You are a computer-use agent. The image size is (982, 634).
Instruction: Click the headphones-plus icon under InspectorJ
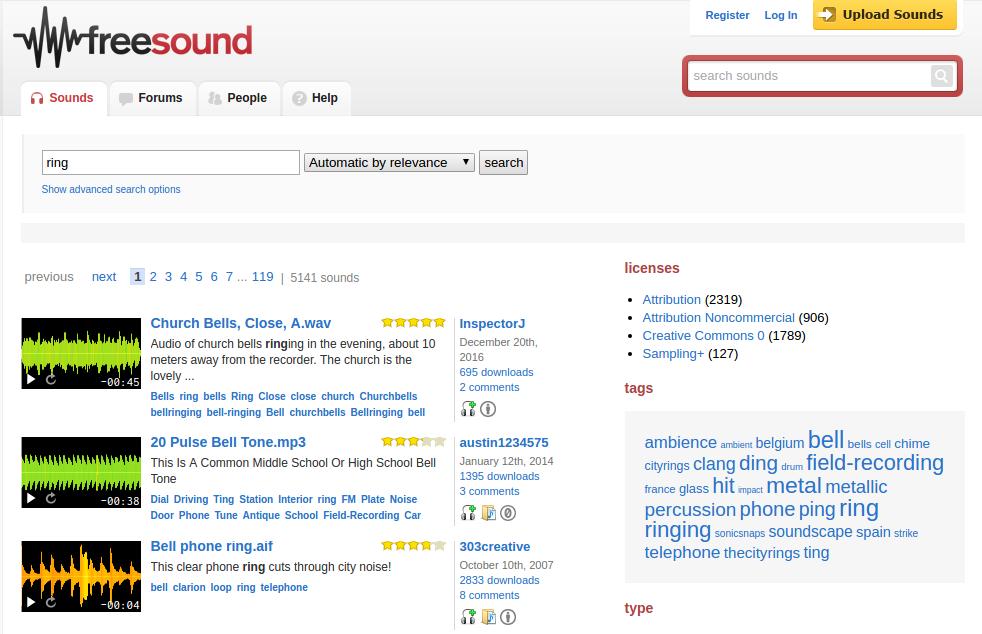468,409
